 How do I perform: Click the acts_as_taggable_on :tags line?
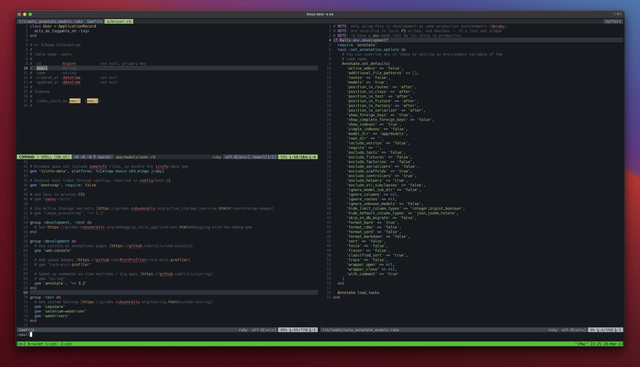click(x=62, y=31)
